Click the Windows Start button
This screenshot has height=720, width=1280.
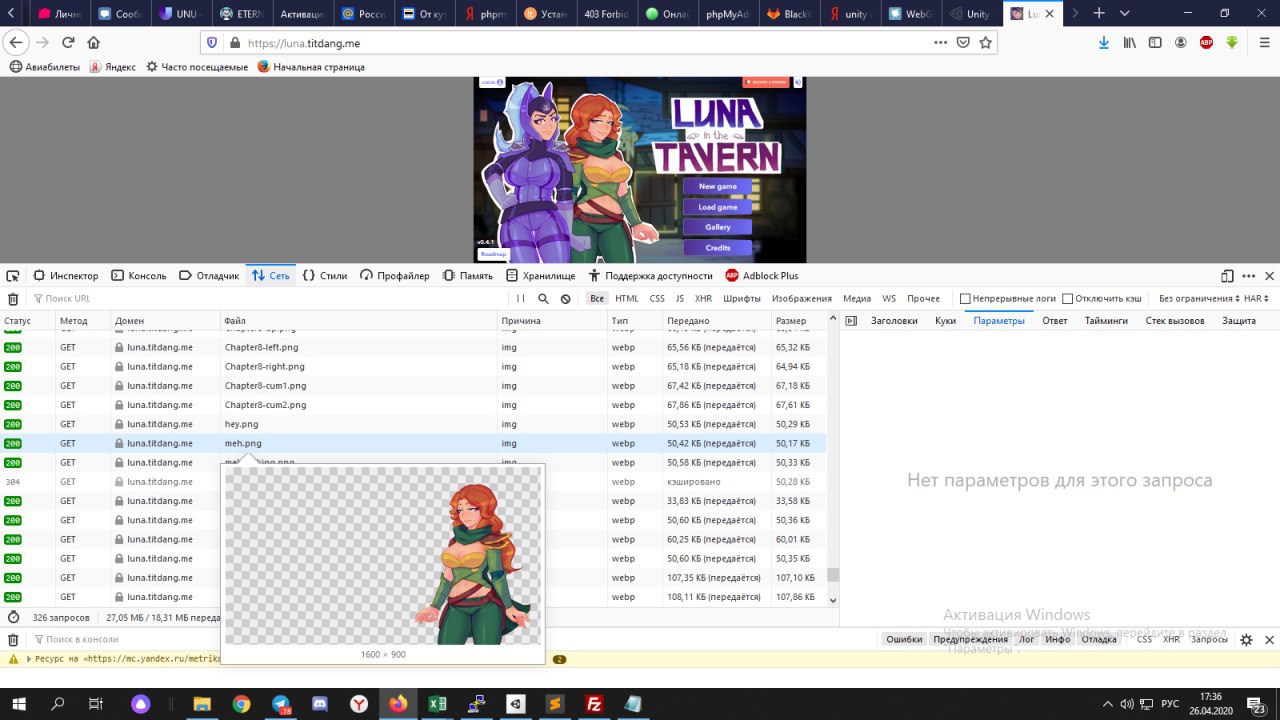click(20, 704)
